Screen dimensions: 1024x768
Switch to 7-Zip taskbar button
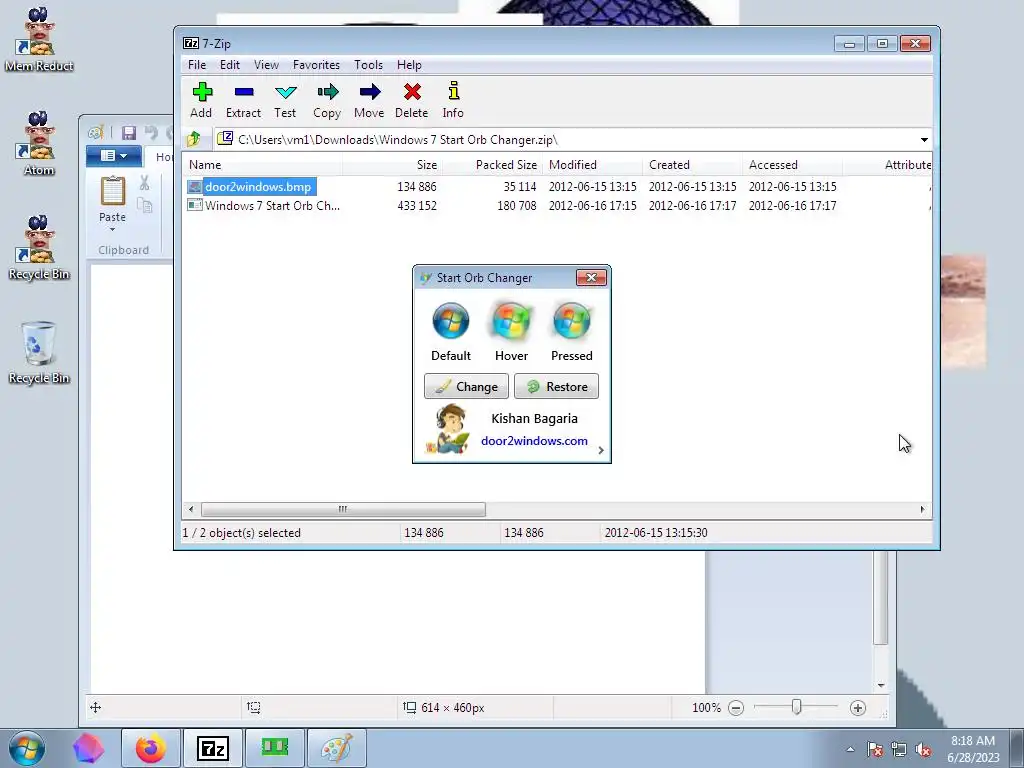pyautogui.click(x=213, y=748)
